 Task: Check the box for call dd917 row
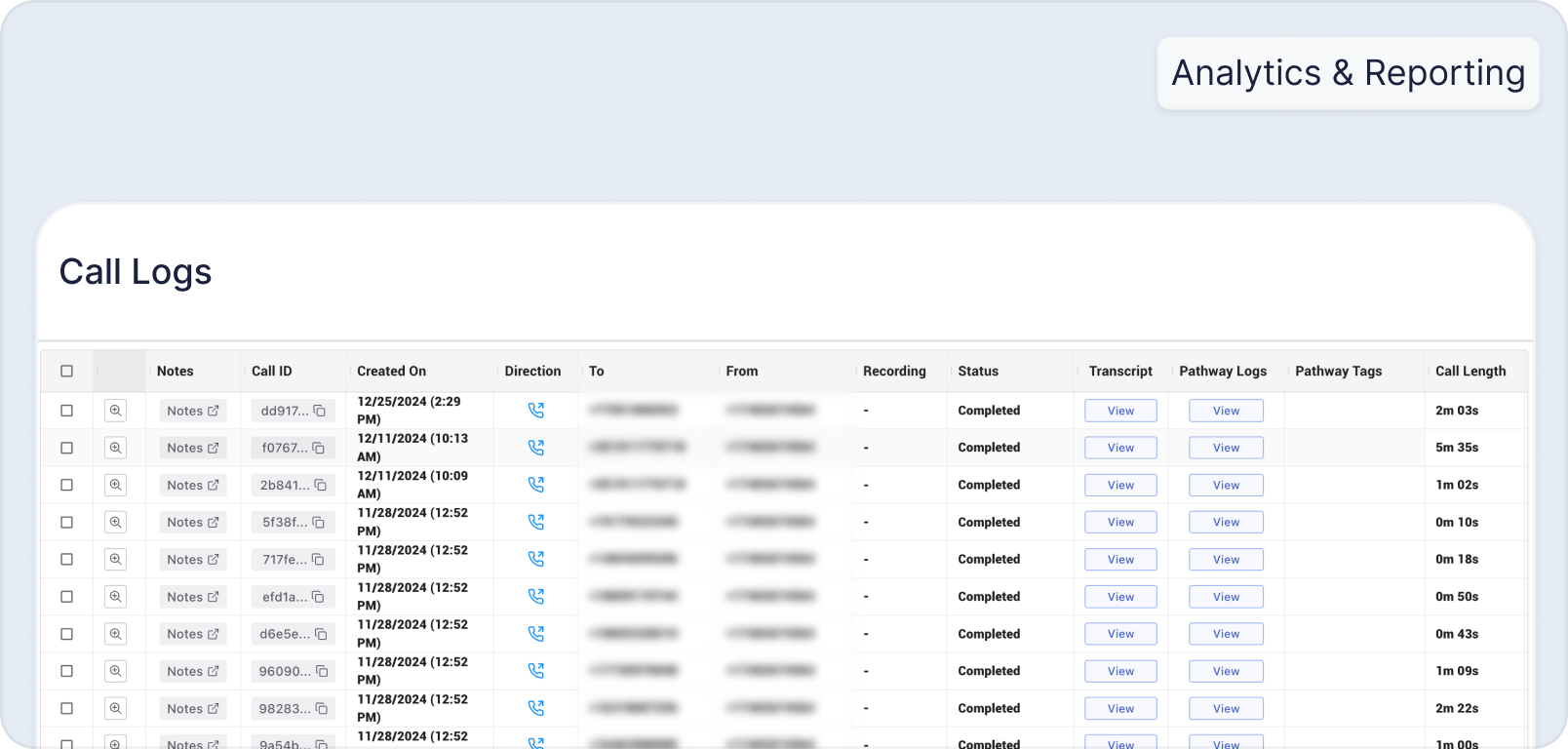point(67,411)
